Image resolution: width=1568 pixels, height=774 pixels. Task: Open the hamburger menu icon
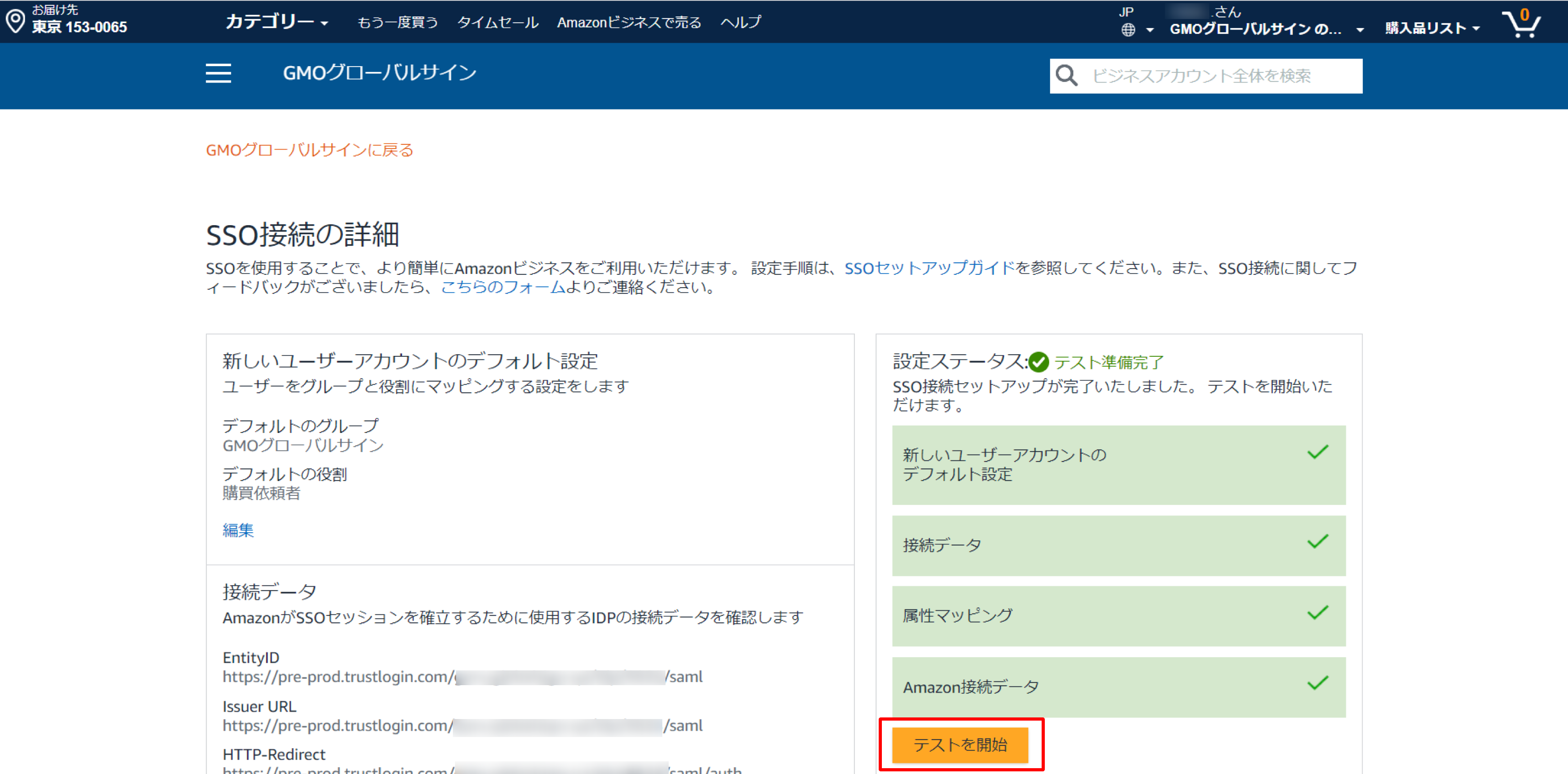(218, 73)
